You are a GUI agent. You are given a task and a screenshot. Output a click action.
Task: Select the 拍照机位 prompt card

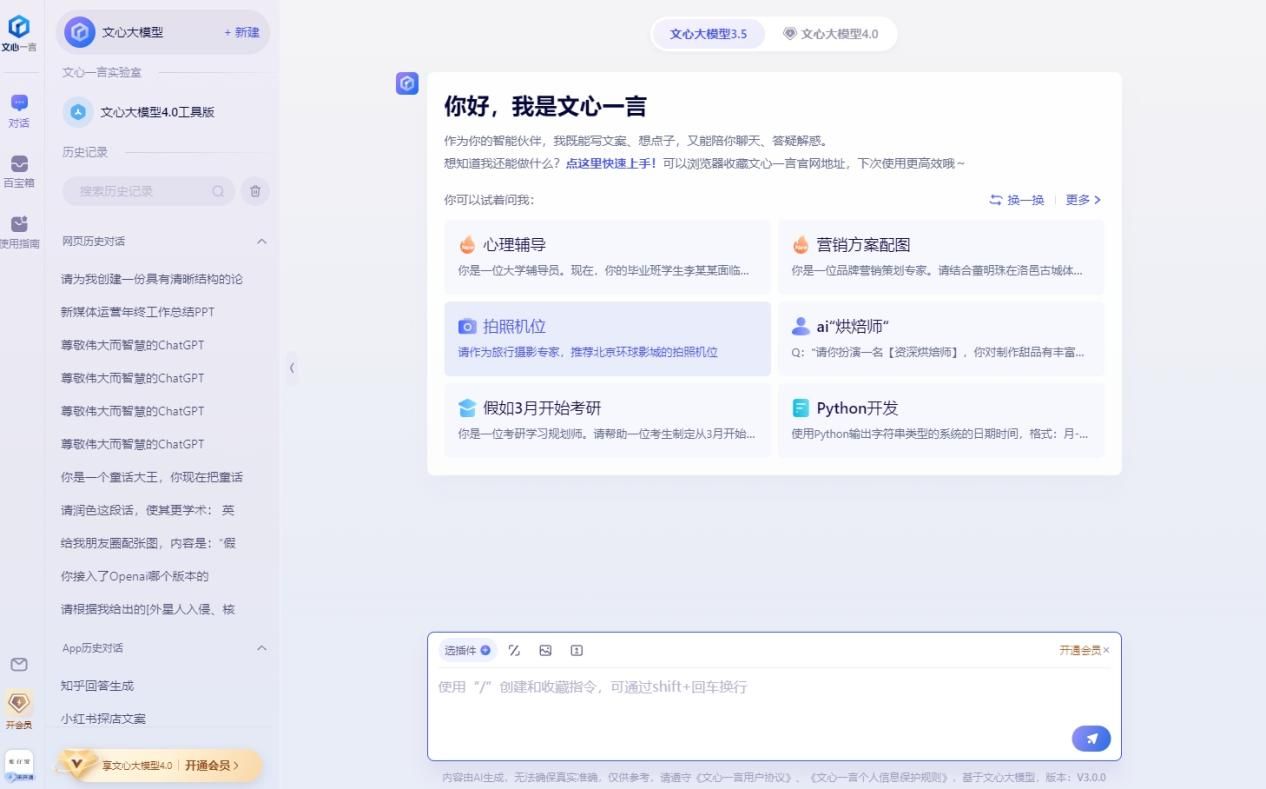[x=607, y=339]
